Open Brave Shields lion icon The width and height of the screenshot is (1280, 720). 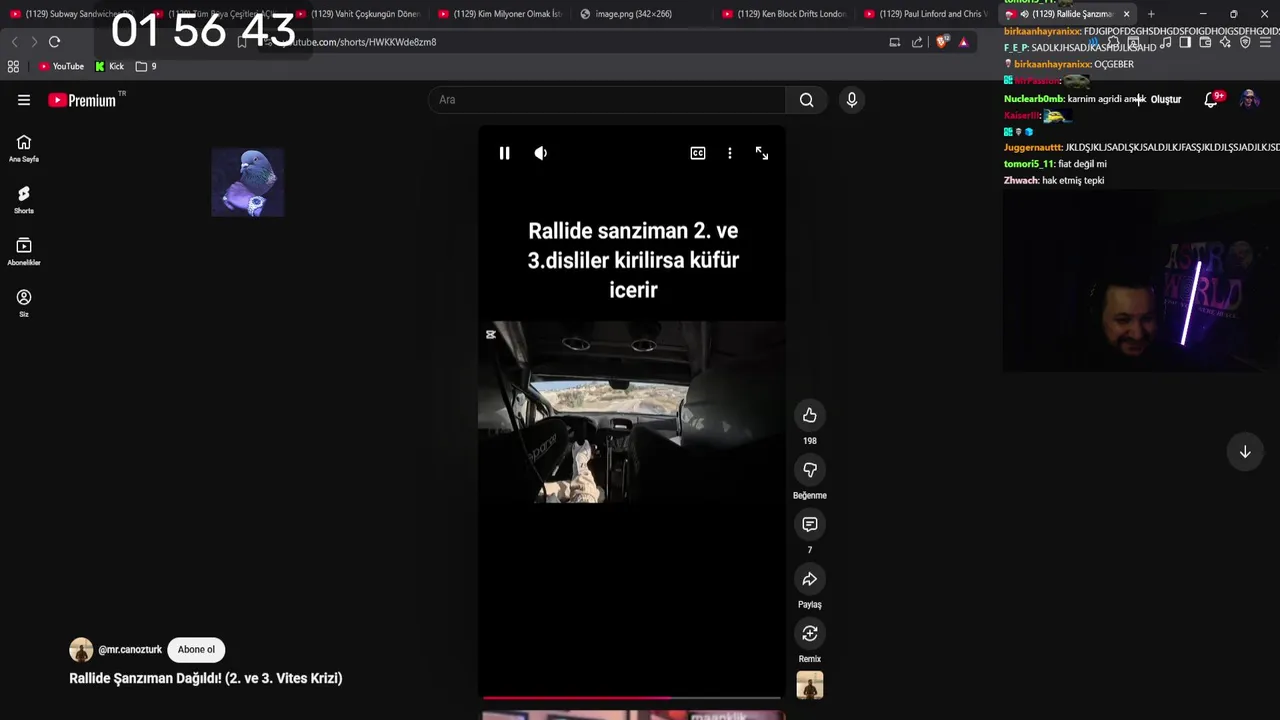click(942, 42)
